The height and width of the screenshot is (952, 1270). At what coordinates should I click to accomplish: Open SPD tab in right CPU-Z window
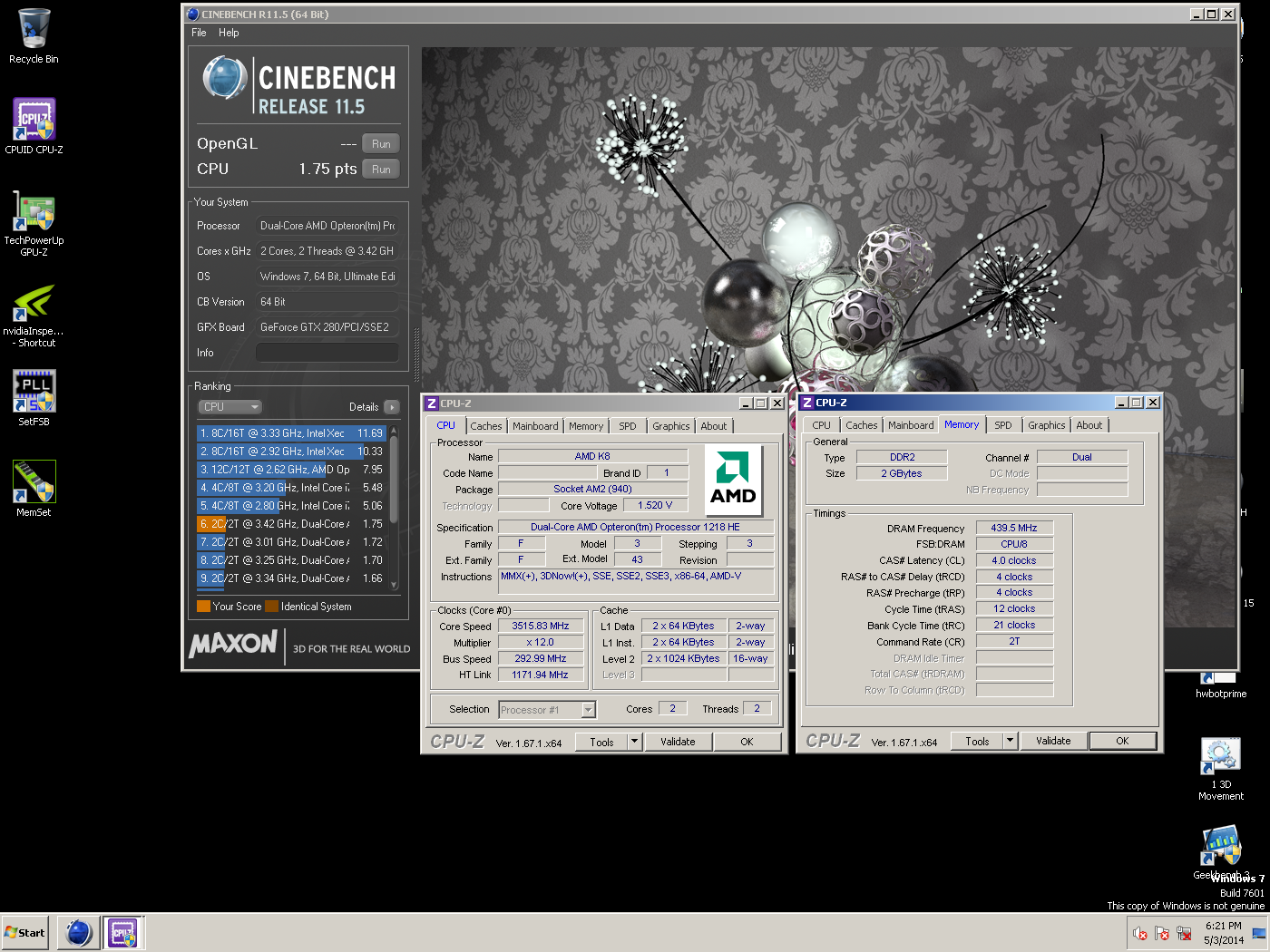[1003, 425]
